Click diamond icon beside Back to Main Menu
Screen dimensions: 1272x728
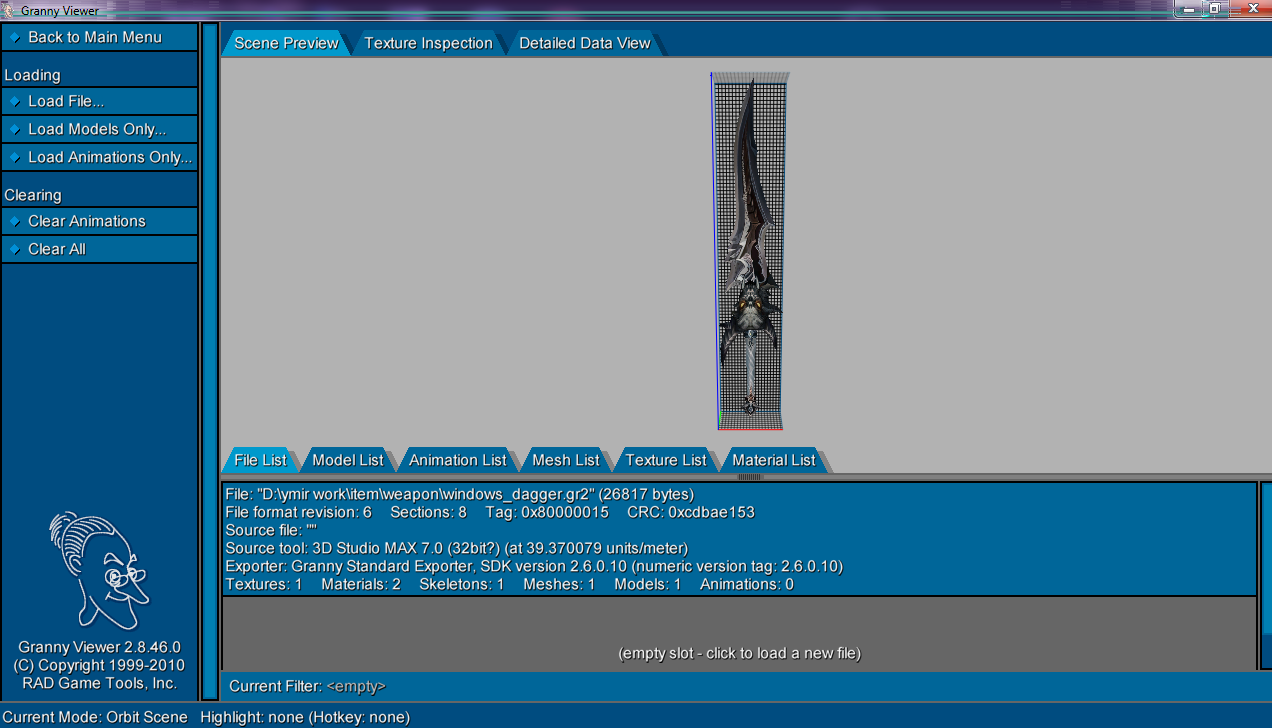(15, 38)
